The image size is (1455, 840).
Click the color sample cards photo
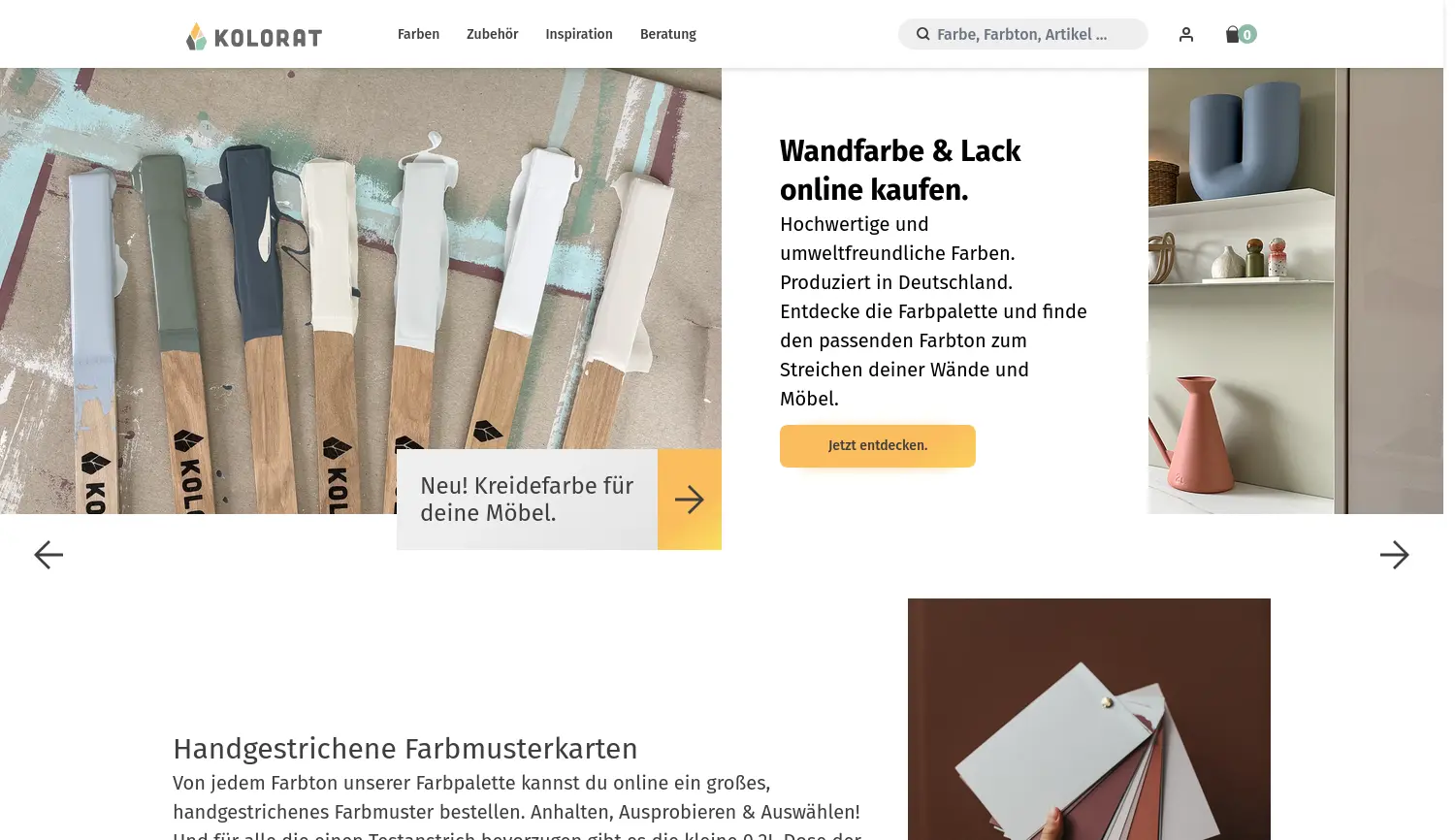click(1089, 719)
